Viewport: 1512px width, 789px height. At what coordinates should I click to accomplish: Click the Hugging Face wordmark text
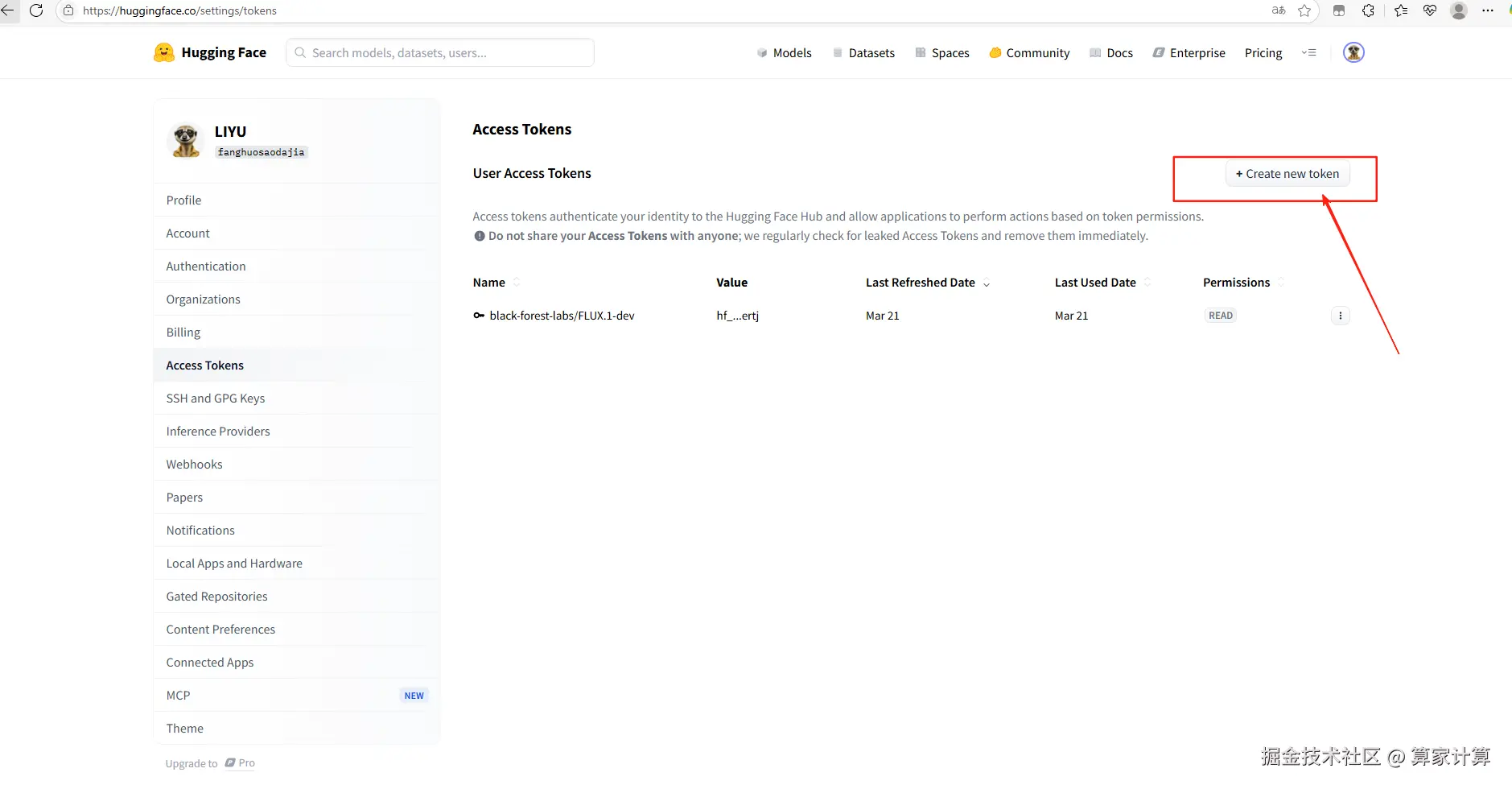click(224, 52)
